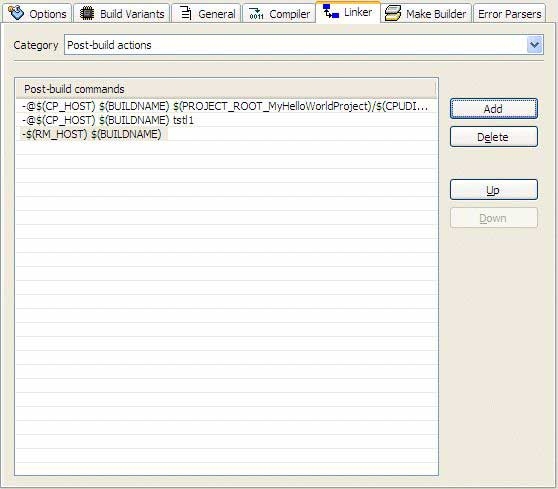
Task: Click the Linker tab blocks icon
Action: [331, 12]
